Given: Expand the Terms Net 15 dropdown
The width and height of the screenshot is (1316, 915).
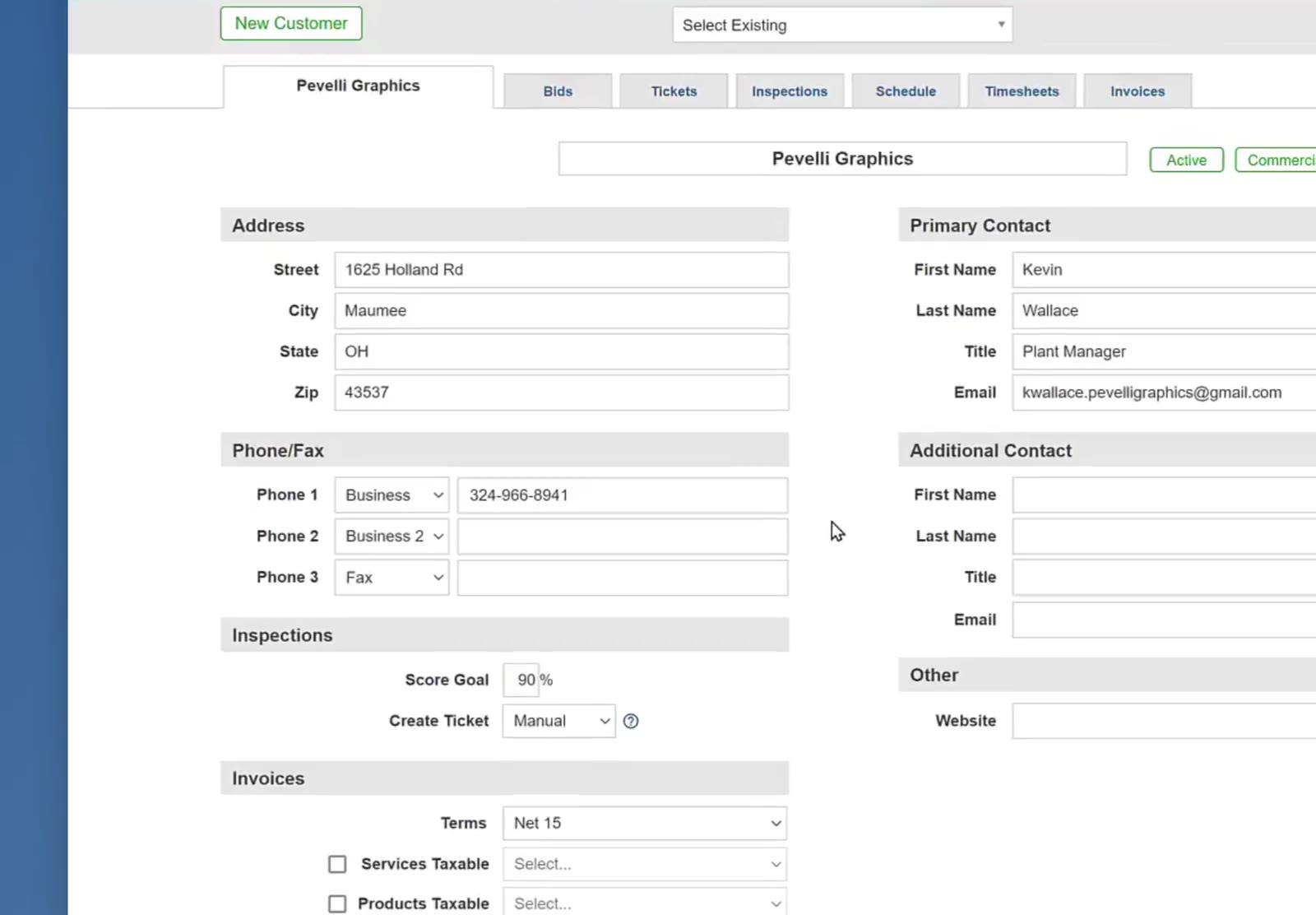Looking at the screenshot, I should (x=645, y=823).
